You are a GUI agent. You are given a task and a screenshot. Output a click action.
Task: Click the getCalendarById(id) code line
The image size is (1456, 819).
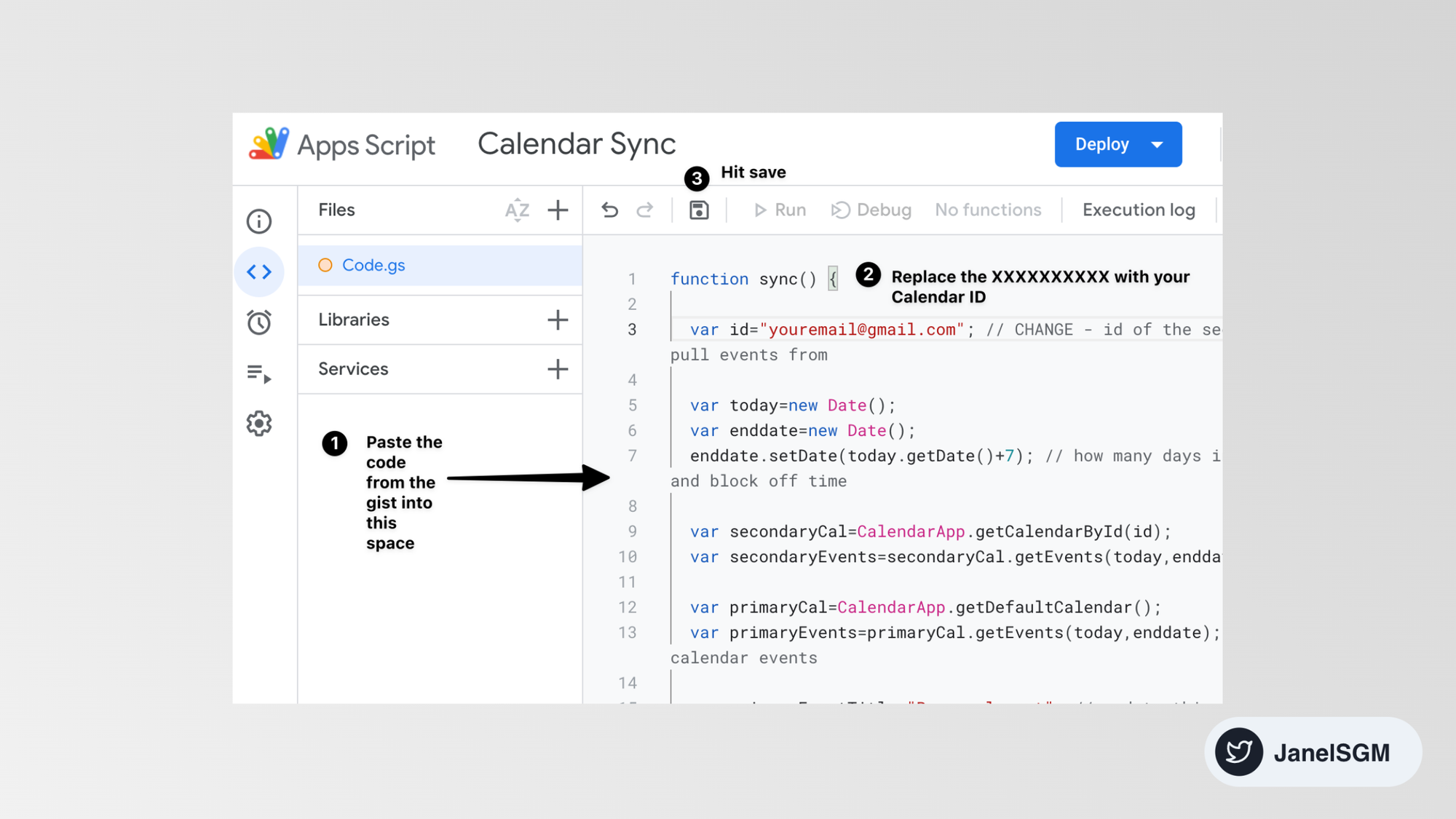(x=930, y=531)
